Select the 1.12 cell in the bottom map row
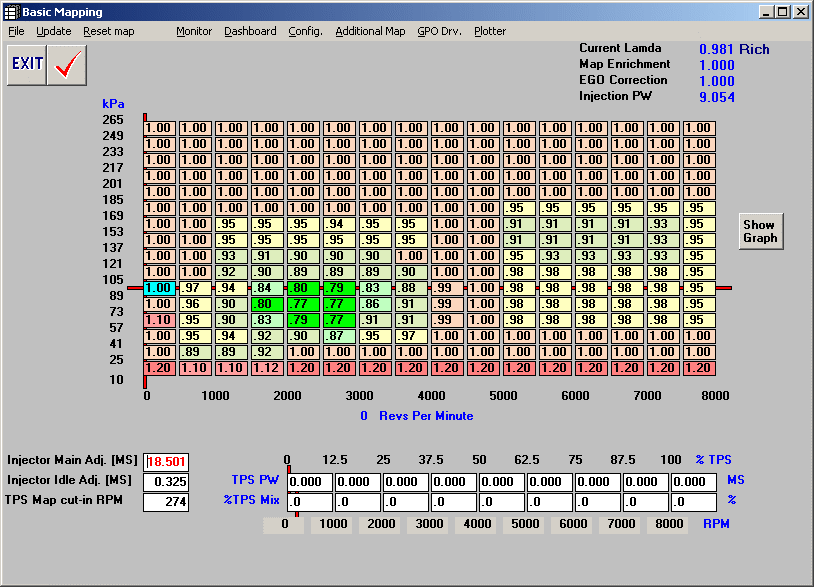Screen dimensions: 814x587 (x=267, y=368)
